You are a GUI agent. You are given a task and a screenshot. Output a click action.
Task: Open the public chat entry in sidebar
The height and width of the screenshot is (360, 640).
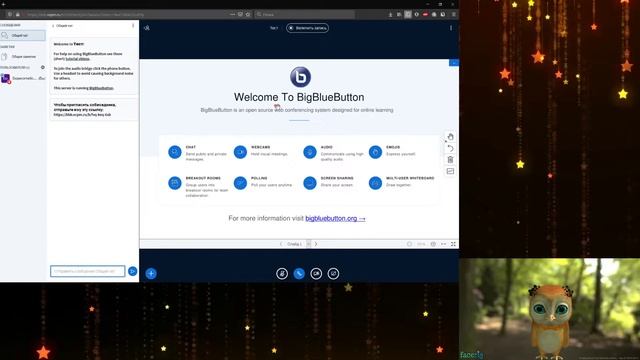coord(23,36)
